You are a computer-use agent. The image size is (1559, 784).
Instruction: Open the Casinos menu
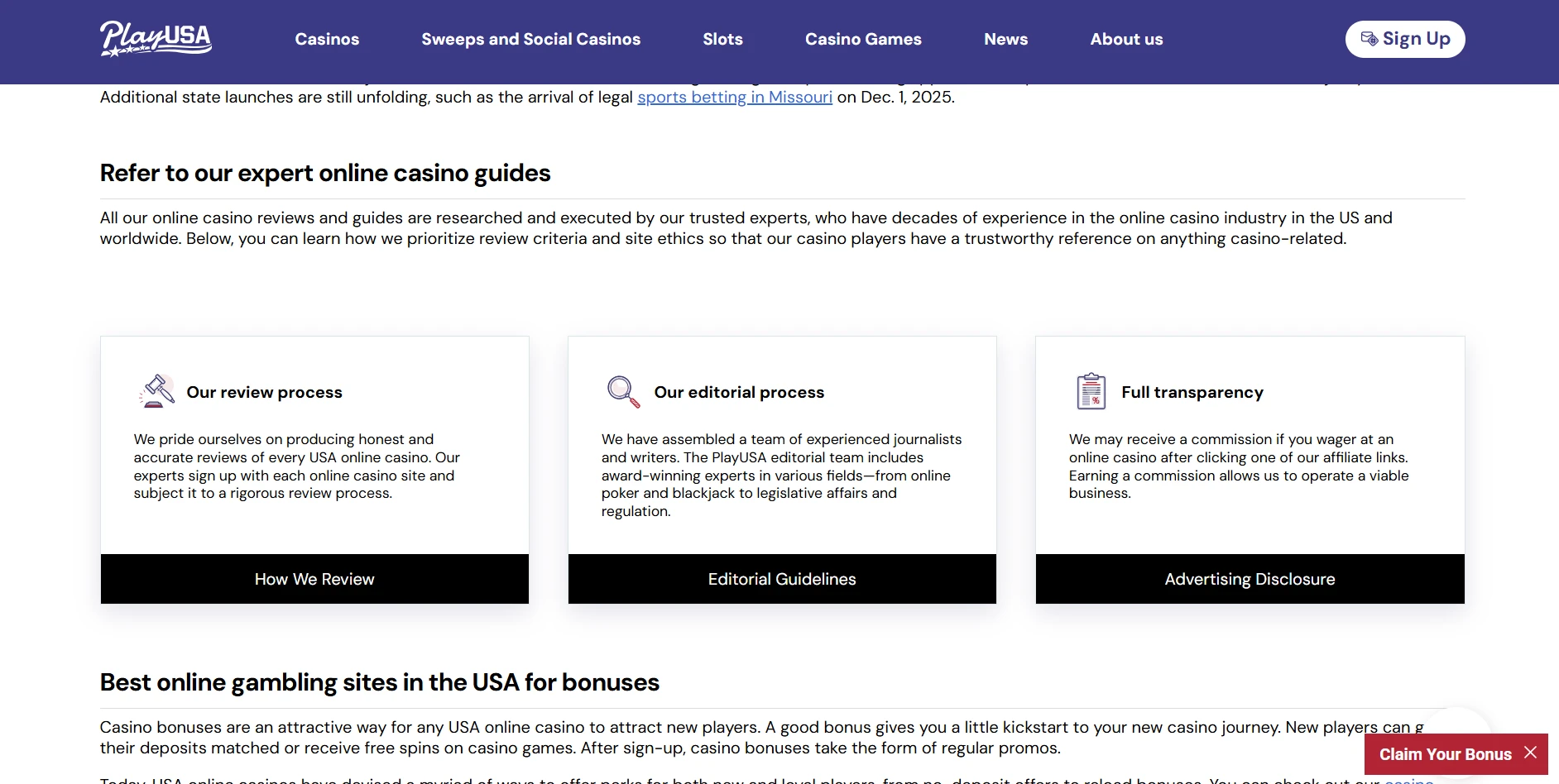[x=327, y=39]
